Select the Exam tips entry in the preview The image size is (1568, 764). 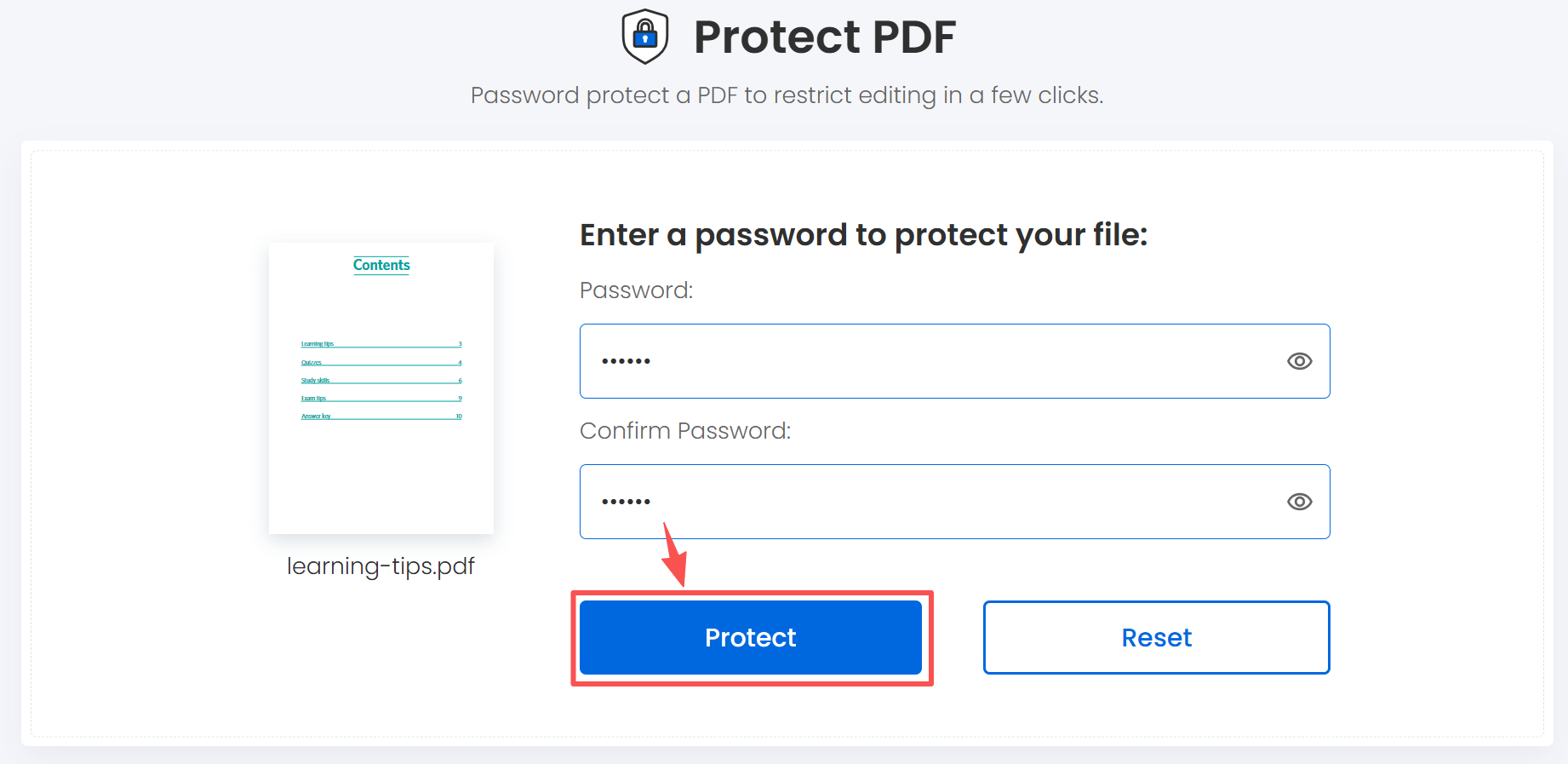(313, 398)
